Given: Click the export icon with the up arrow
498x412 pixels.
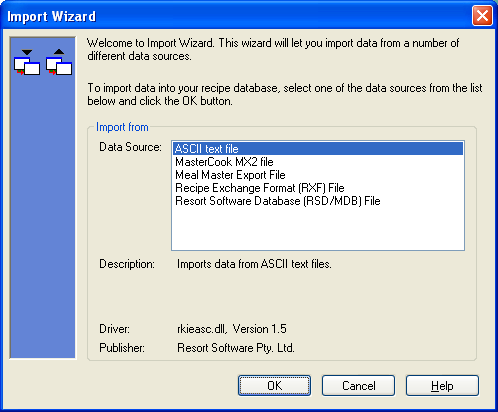Looking at the screenshot, I should pyautogui.click(x=59, y=62).
